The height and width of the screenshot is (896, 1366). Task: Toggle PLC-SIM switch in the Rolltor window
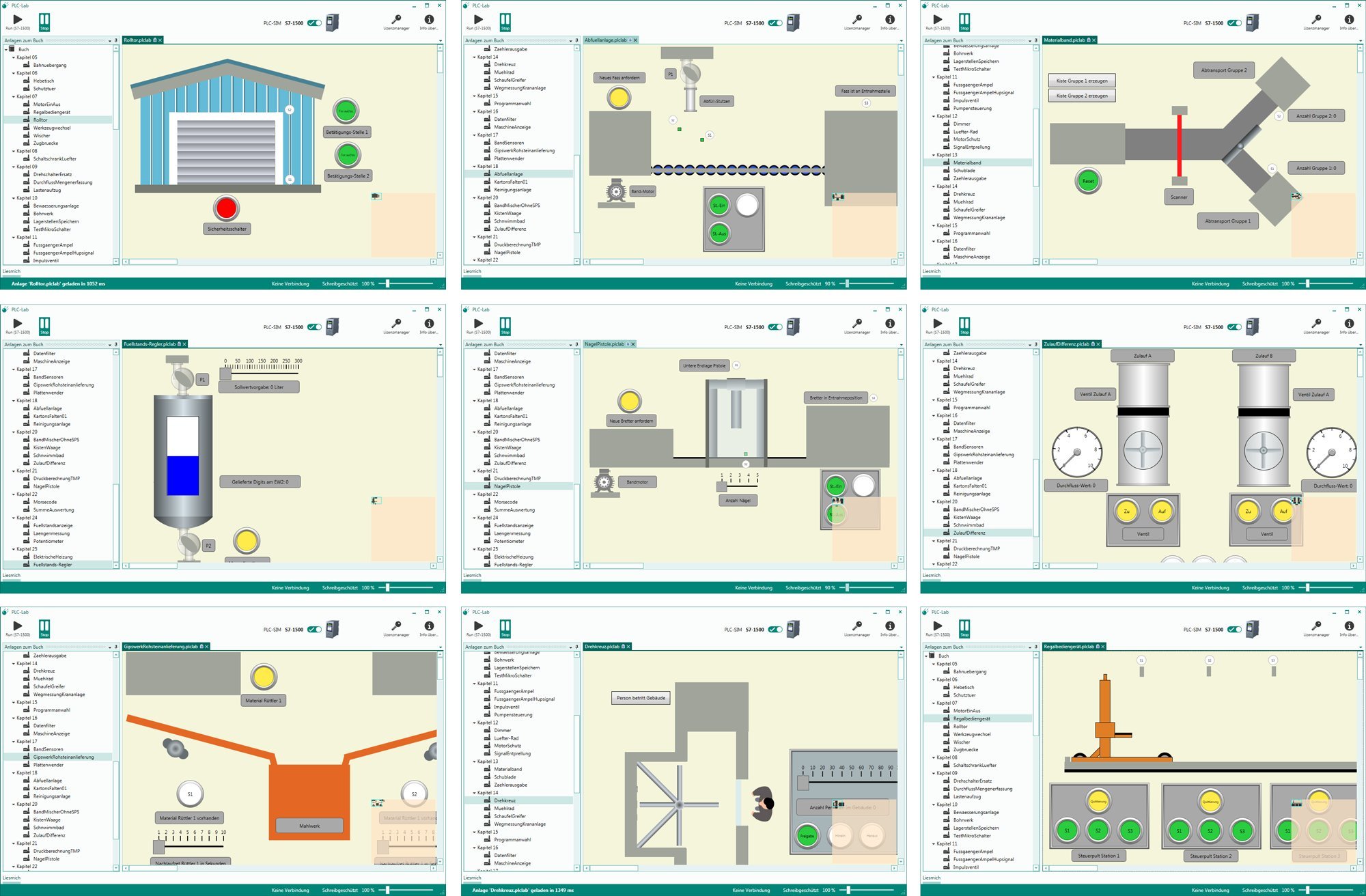tap(314, 23)
